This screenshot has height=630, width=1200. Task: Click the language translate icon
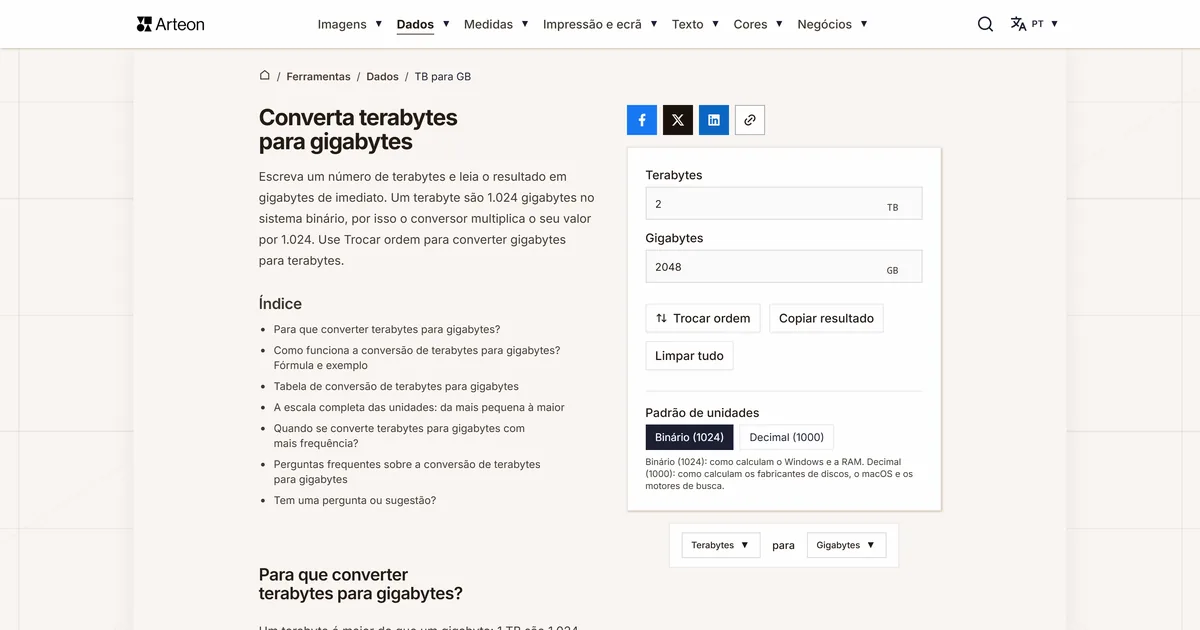click(1018, 24)
